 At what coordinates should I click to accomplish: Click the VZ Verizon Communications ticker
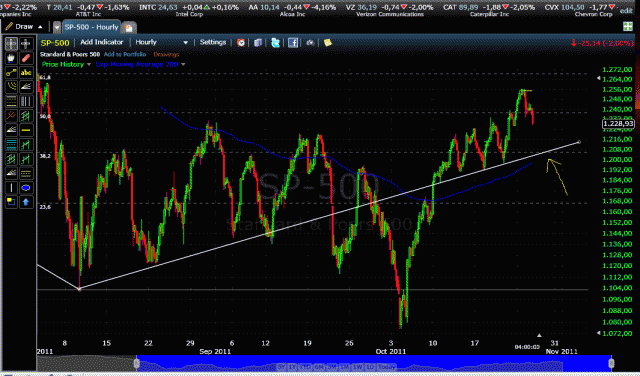[x=389, y=10]
